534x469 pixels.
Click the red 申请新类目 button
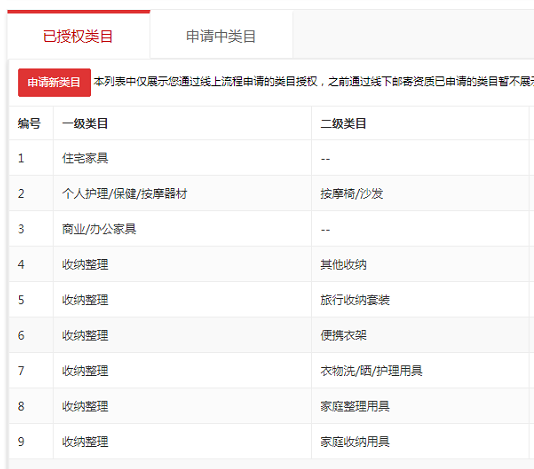54,82
